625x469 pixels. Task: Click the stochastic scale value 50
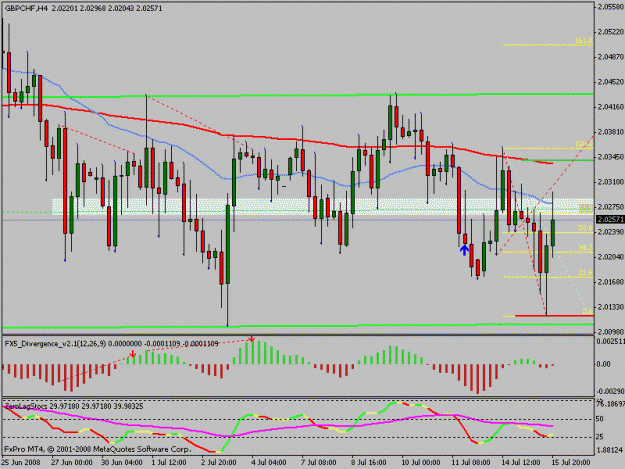(x=600, y=419)
